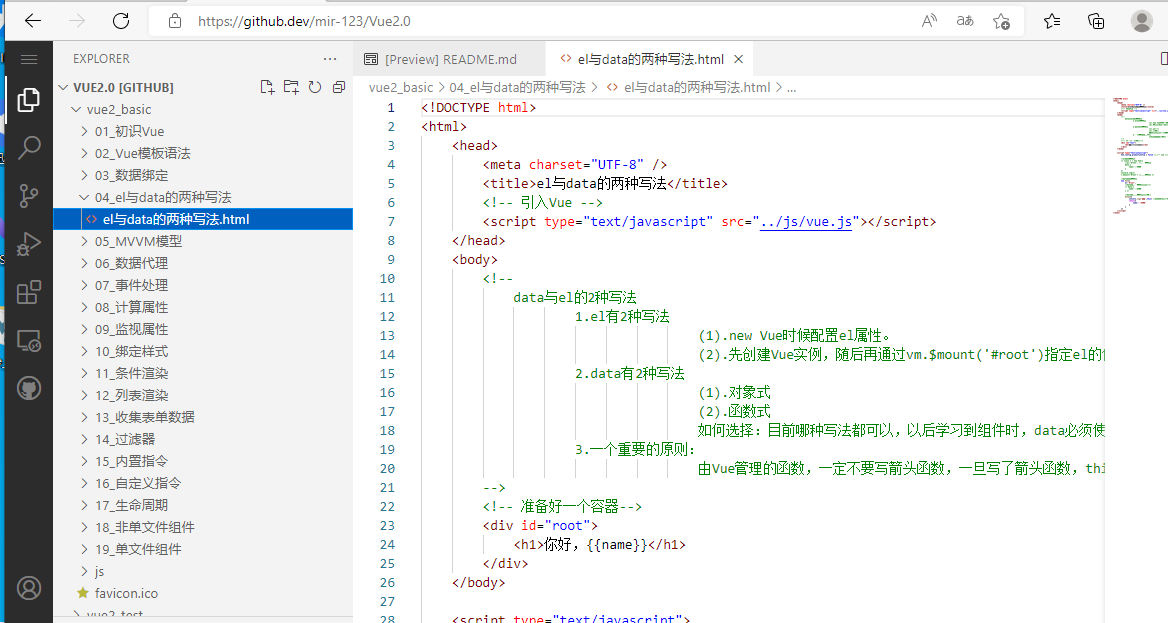Open the Extensions view

click(28, 292)
